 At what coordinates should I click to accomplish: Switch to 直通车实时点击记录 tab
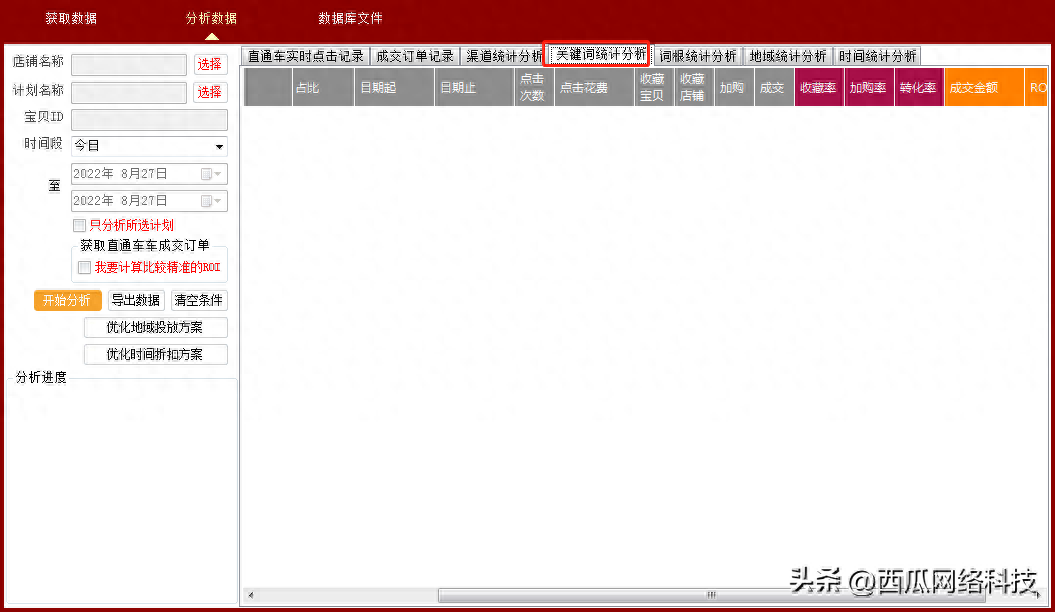click(305, 57)
